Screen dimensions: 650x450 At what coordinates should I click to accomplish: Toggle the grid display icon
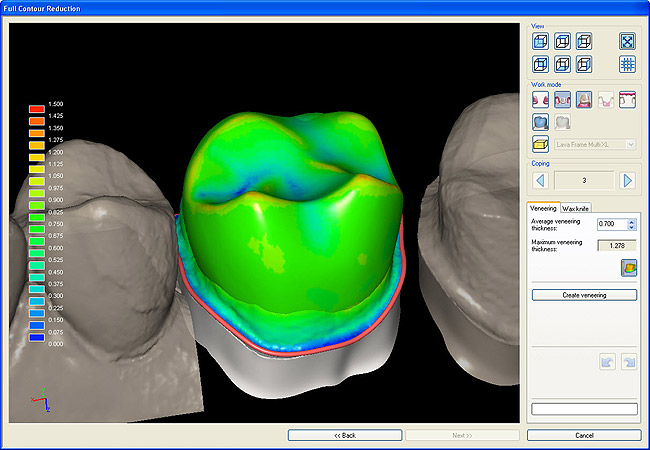click(627, 64)
